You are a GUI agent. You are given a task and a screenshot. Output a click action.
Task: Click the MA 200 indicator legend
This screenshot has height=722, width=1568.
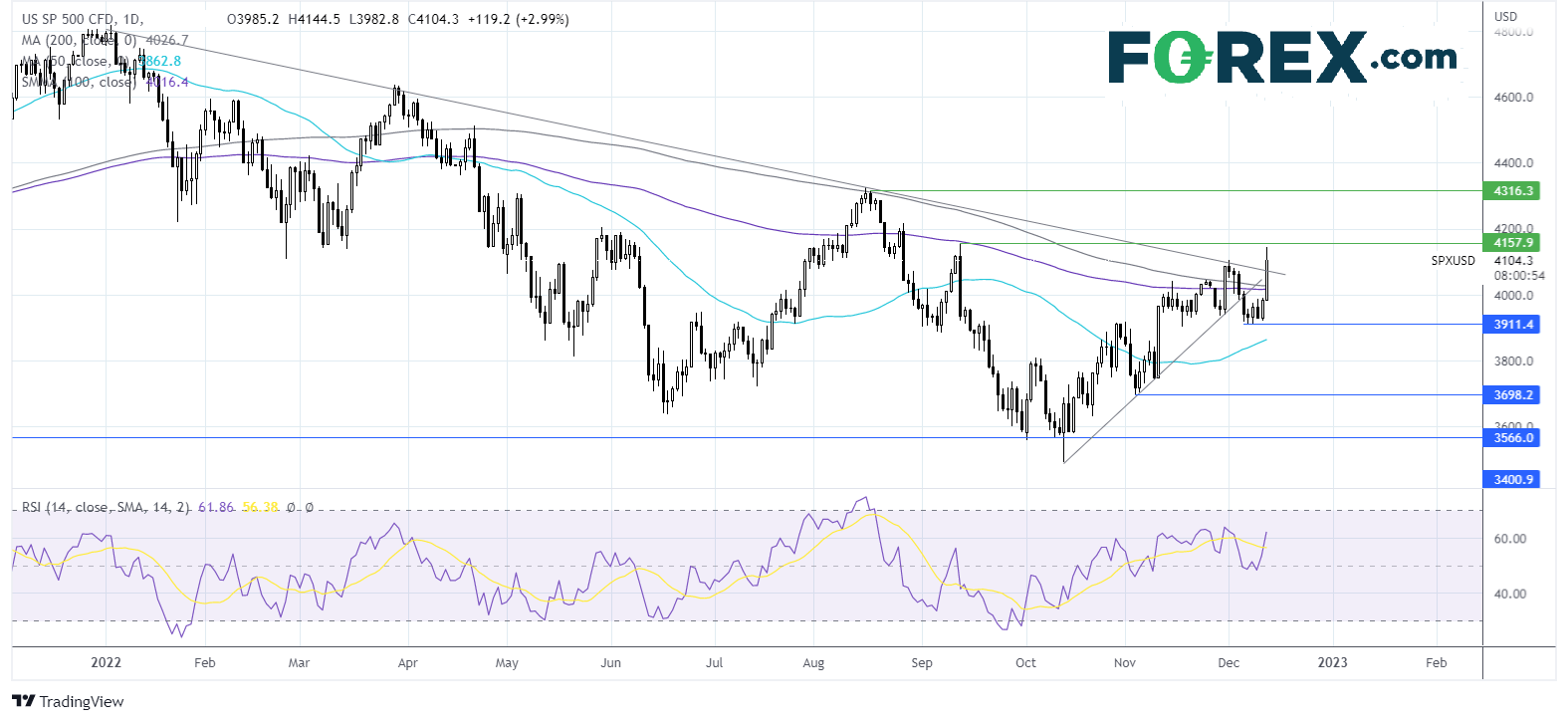point(105,40)
